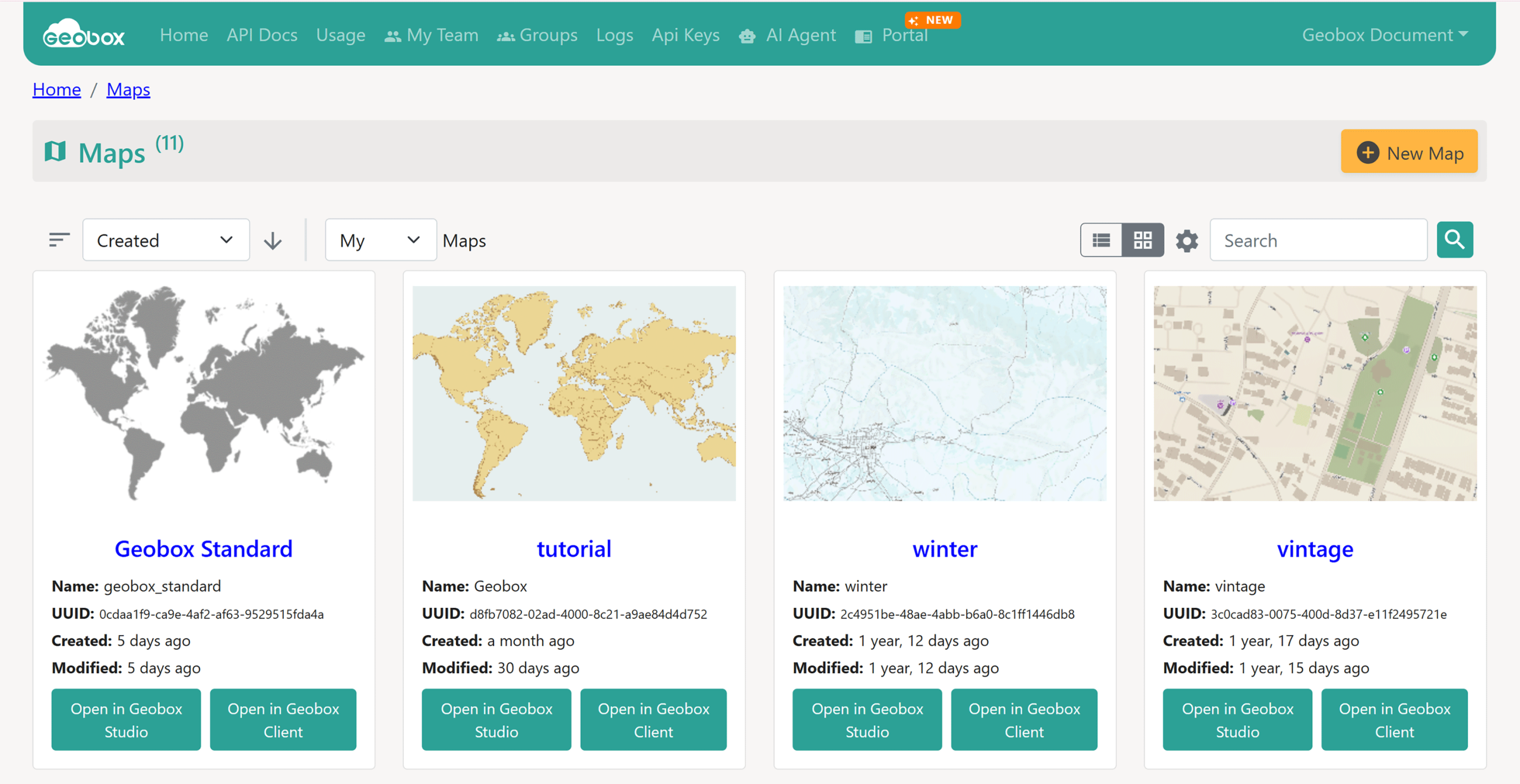Open the Portal page
The width and height of the screenshot is (1520, 784).
pyautogui.click(x=892, y=35)
